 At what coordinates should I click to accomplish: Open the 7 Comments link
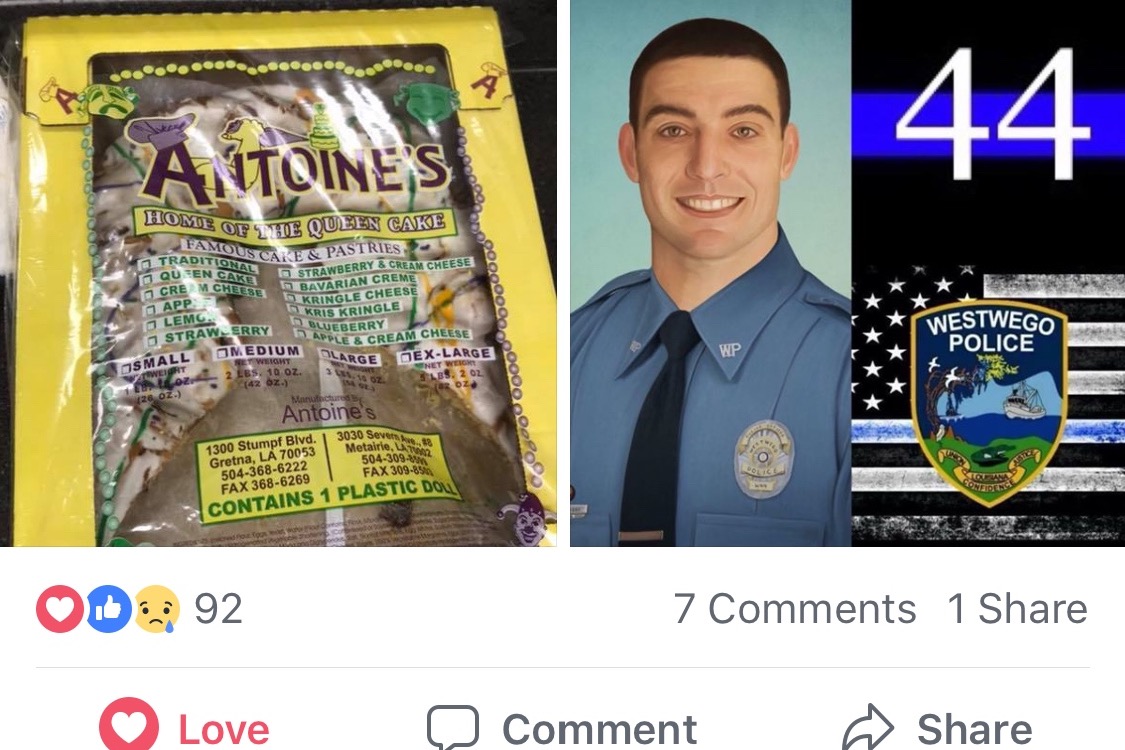[794, 609]
